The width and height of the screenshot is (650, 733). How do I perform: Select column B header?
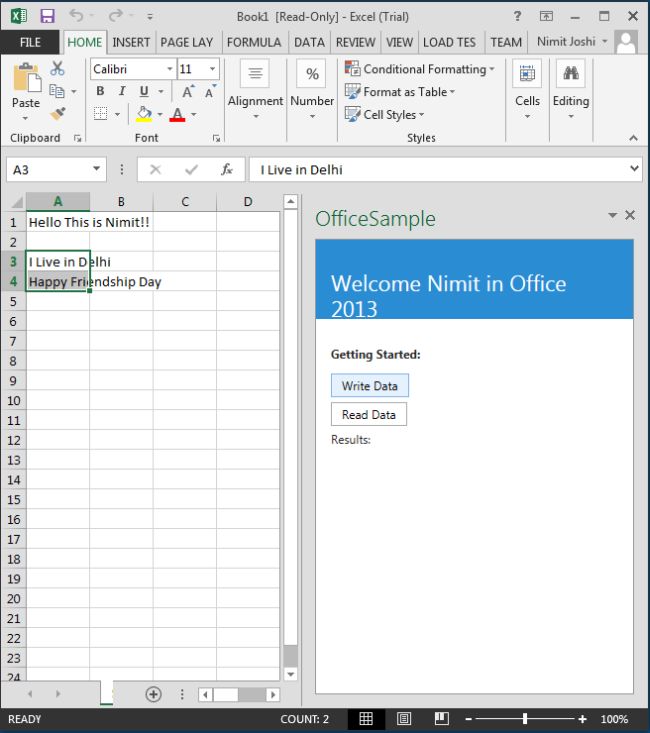121,201
